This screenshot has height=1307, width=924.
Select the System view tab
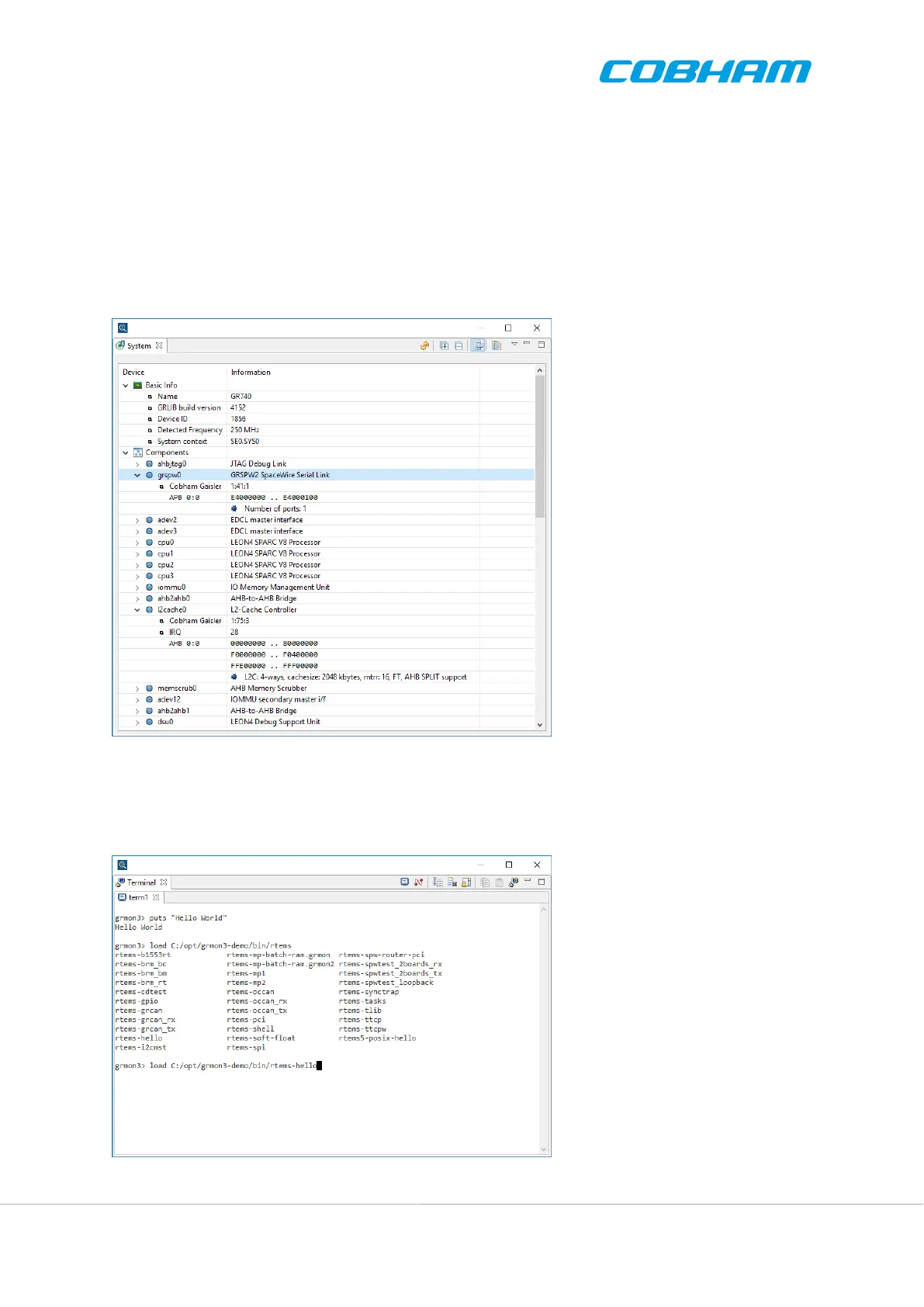click(x=139, y=346)
